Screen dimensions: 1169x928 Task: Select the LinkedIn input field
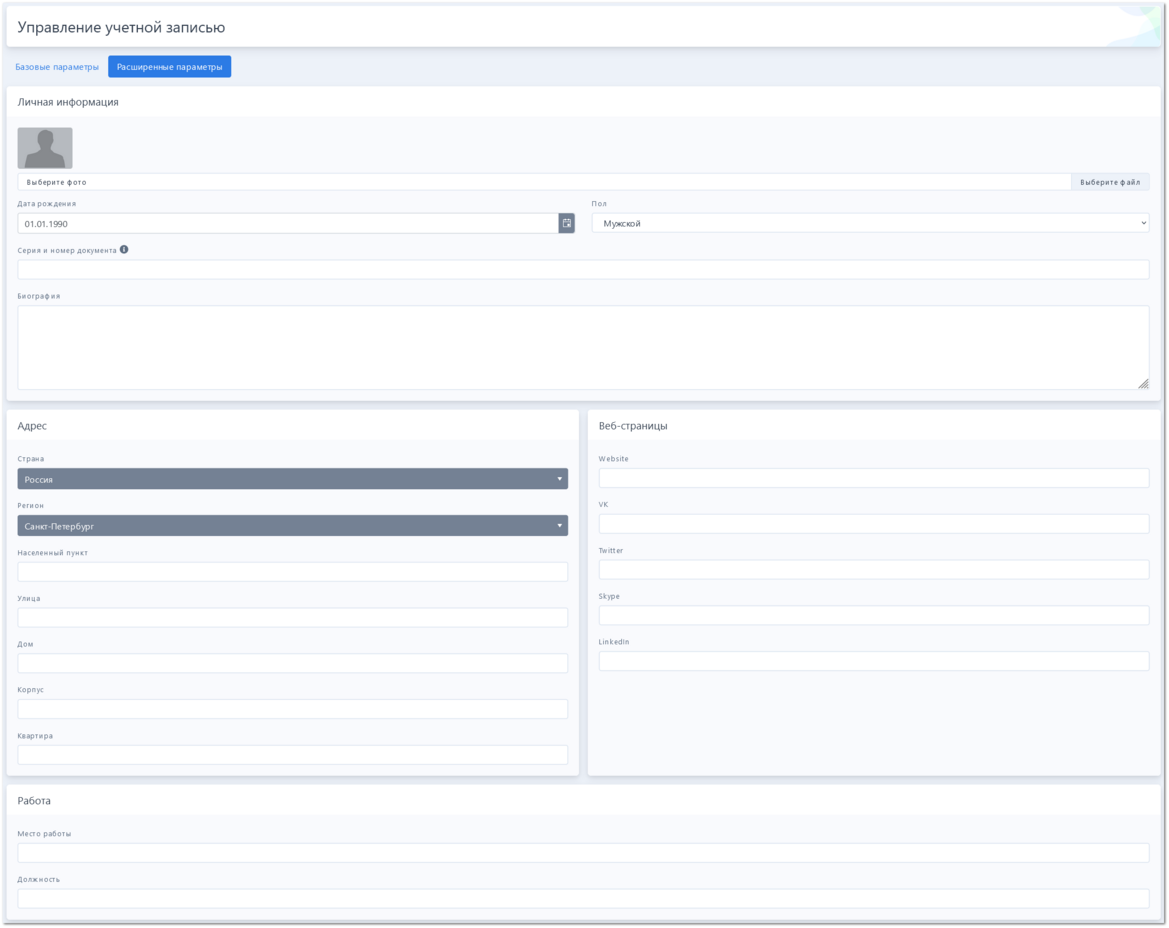(x=873, y=661)
